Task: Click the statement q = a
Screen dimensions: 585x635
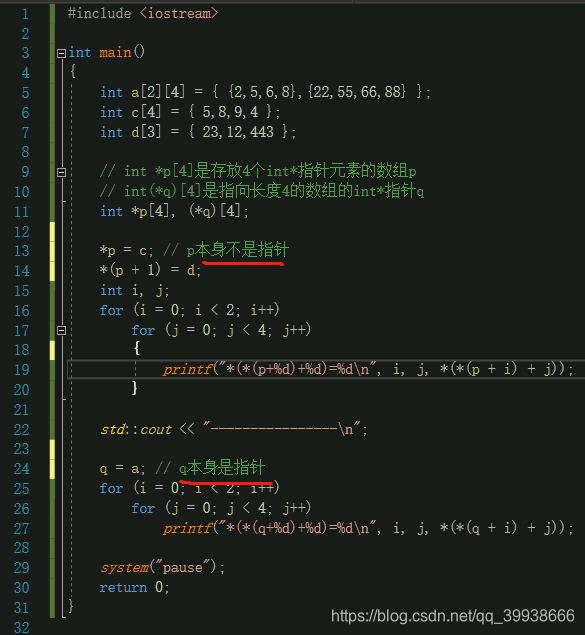Action: click(122, 469)
